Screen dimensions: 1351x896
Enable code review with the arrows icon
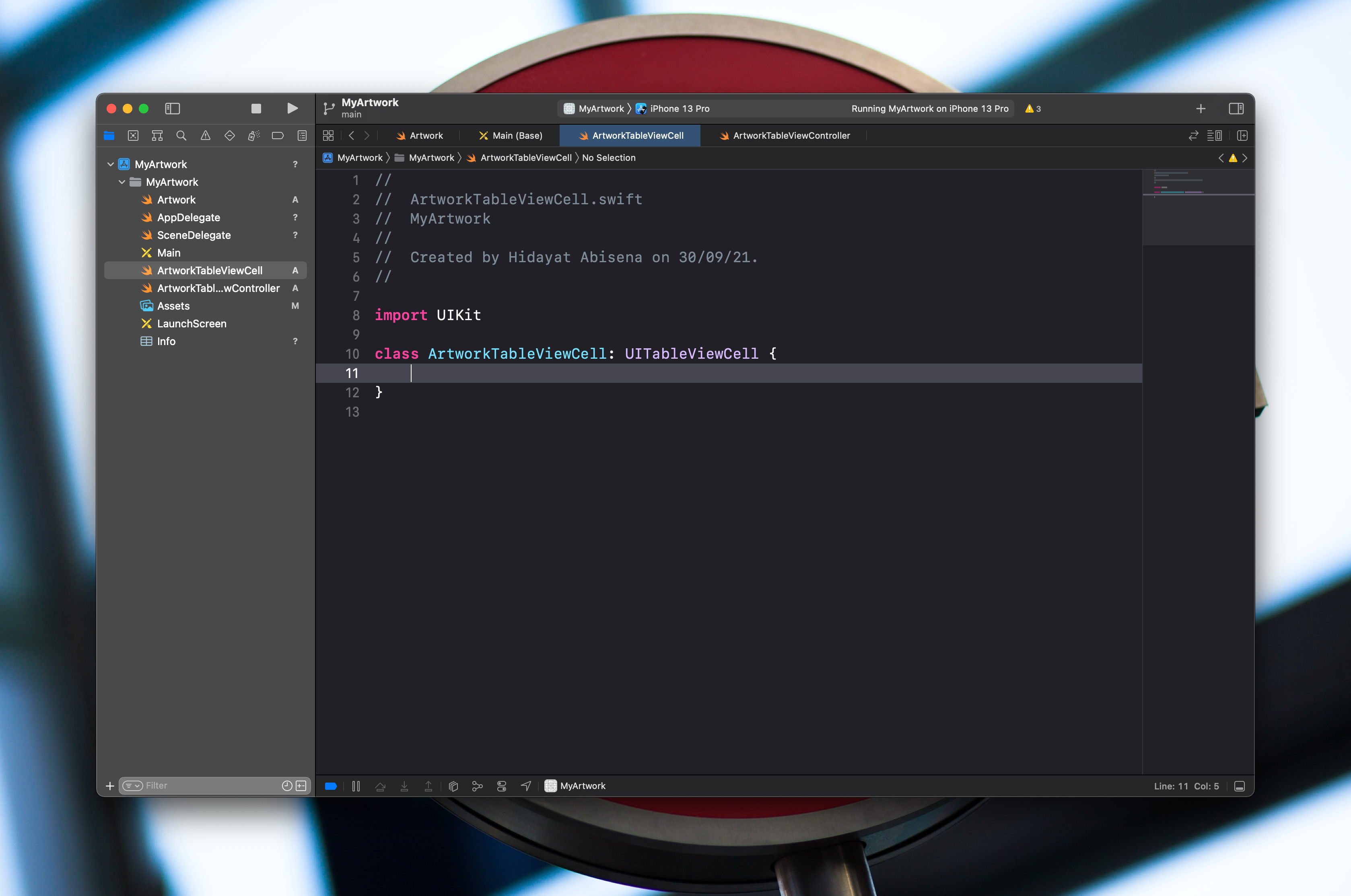tap(1193, 136)
